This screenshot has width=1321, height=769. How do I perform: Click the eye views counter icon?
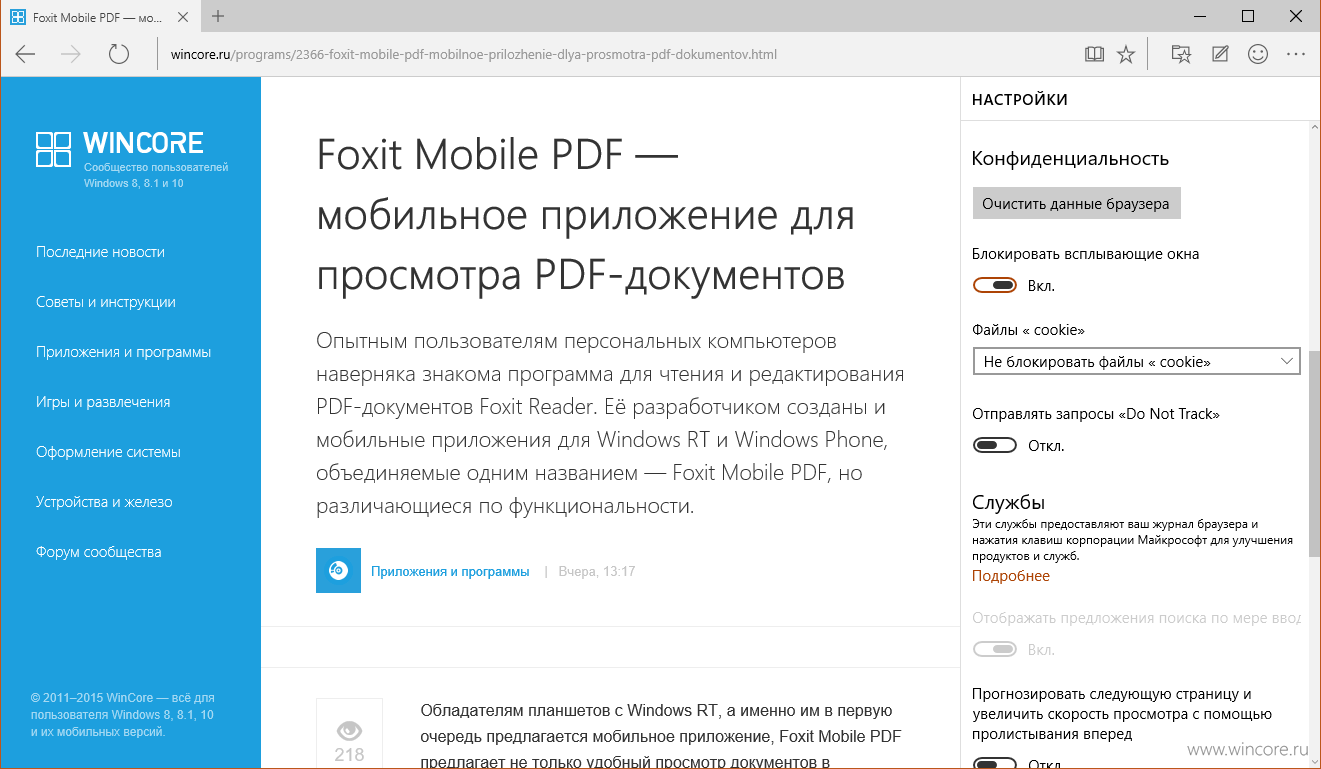(x=349, y=729)
